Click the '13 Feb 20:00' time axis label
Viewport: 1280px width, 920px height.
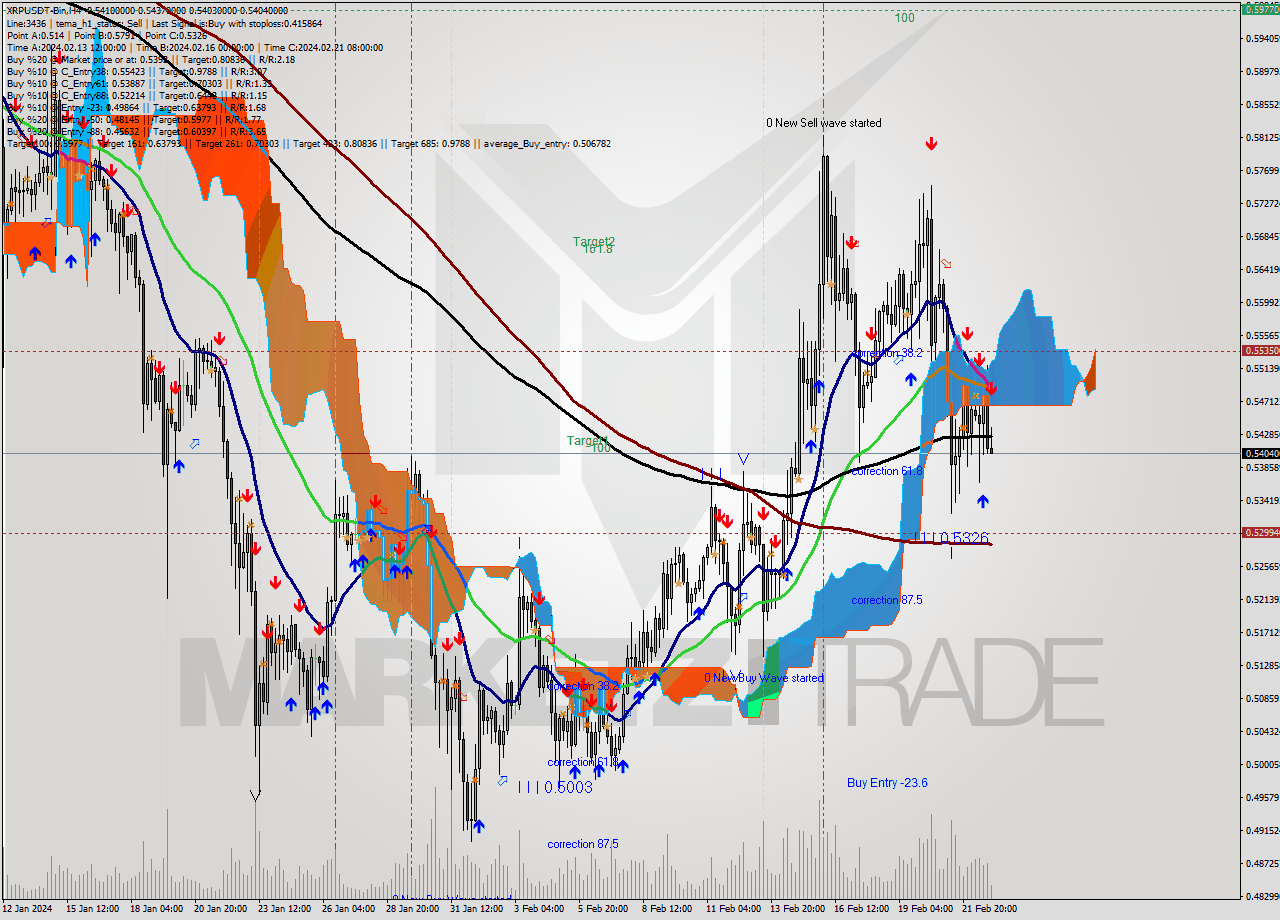[797, 909]
